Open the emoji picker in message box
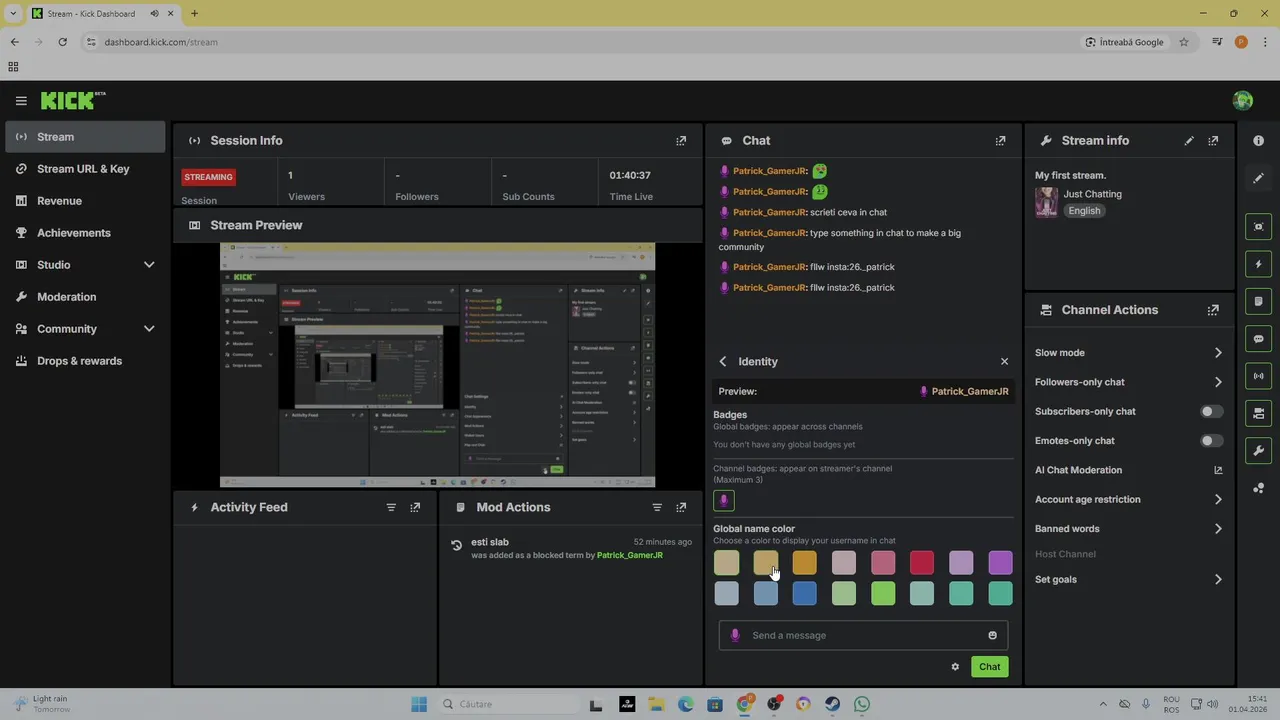 992,635
